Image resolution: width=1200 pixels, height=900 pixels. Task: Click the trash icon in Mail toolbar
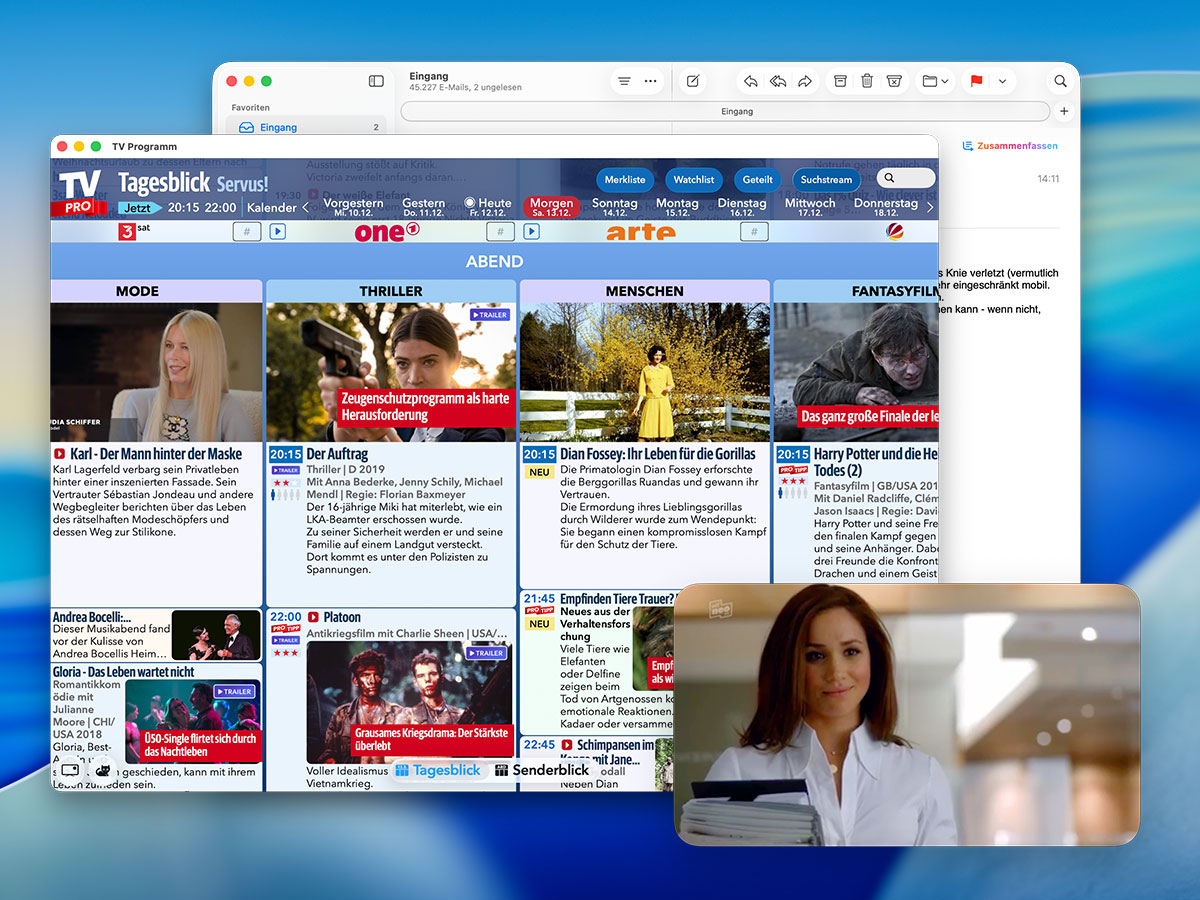coord(867,81)
